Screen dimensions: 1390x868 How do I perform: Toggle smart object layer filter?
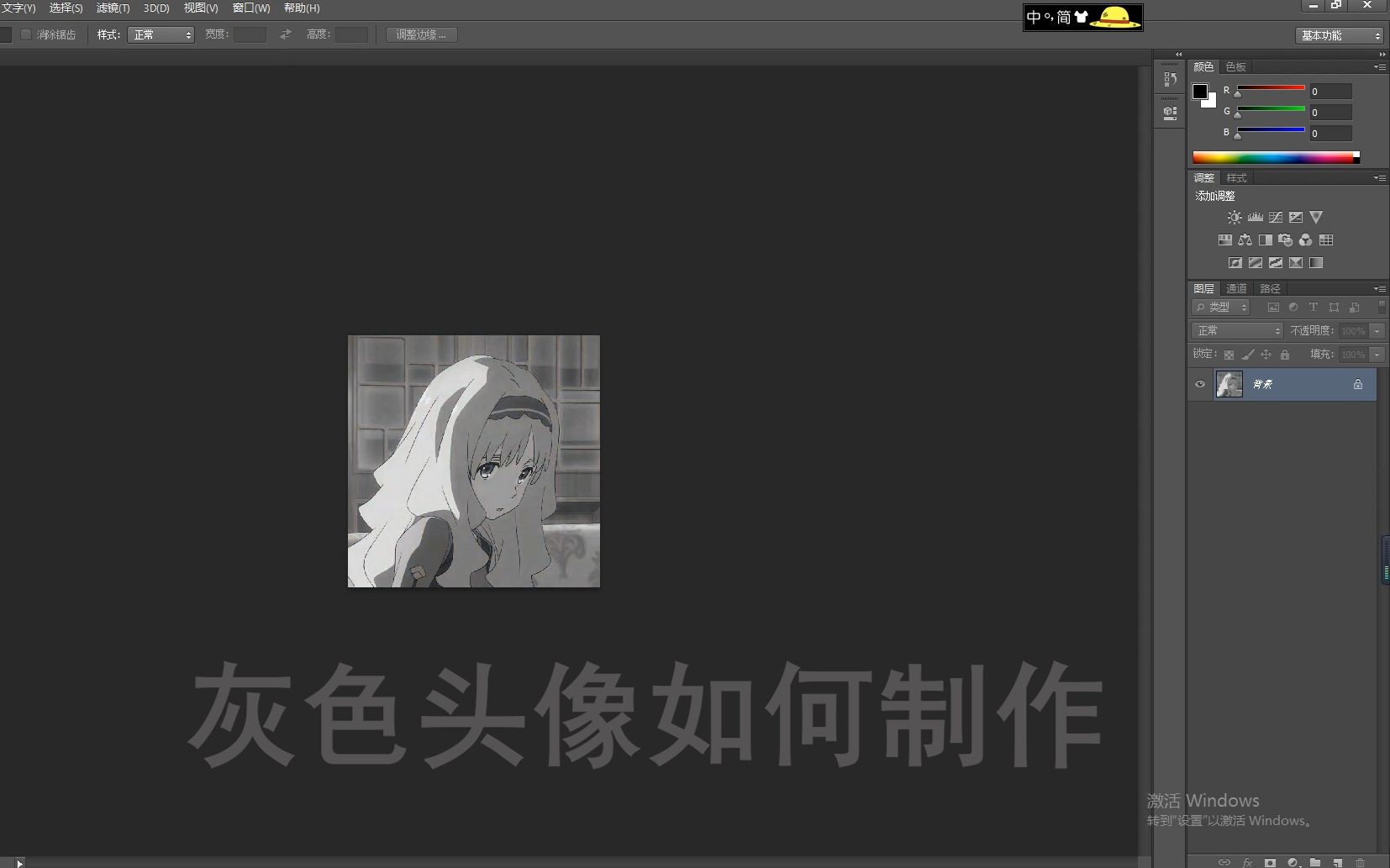point(1354,308)
